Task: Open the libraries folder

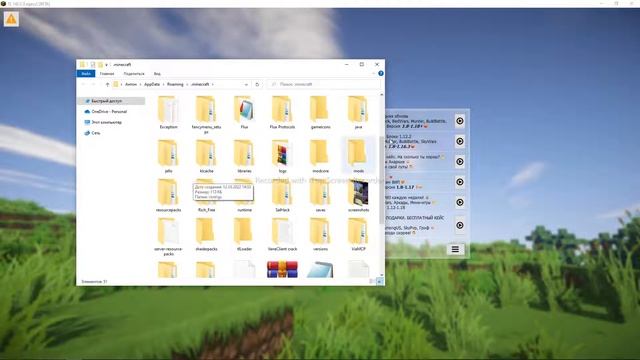Action: pos(244,156)
